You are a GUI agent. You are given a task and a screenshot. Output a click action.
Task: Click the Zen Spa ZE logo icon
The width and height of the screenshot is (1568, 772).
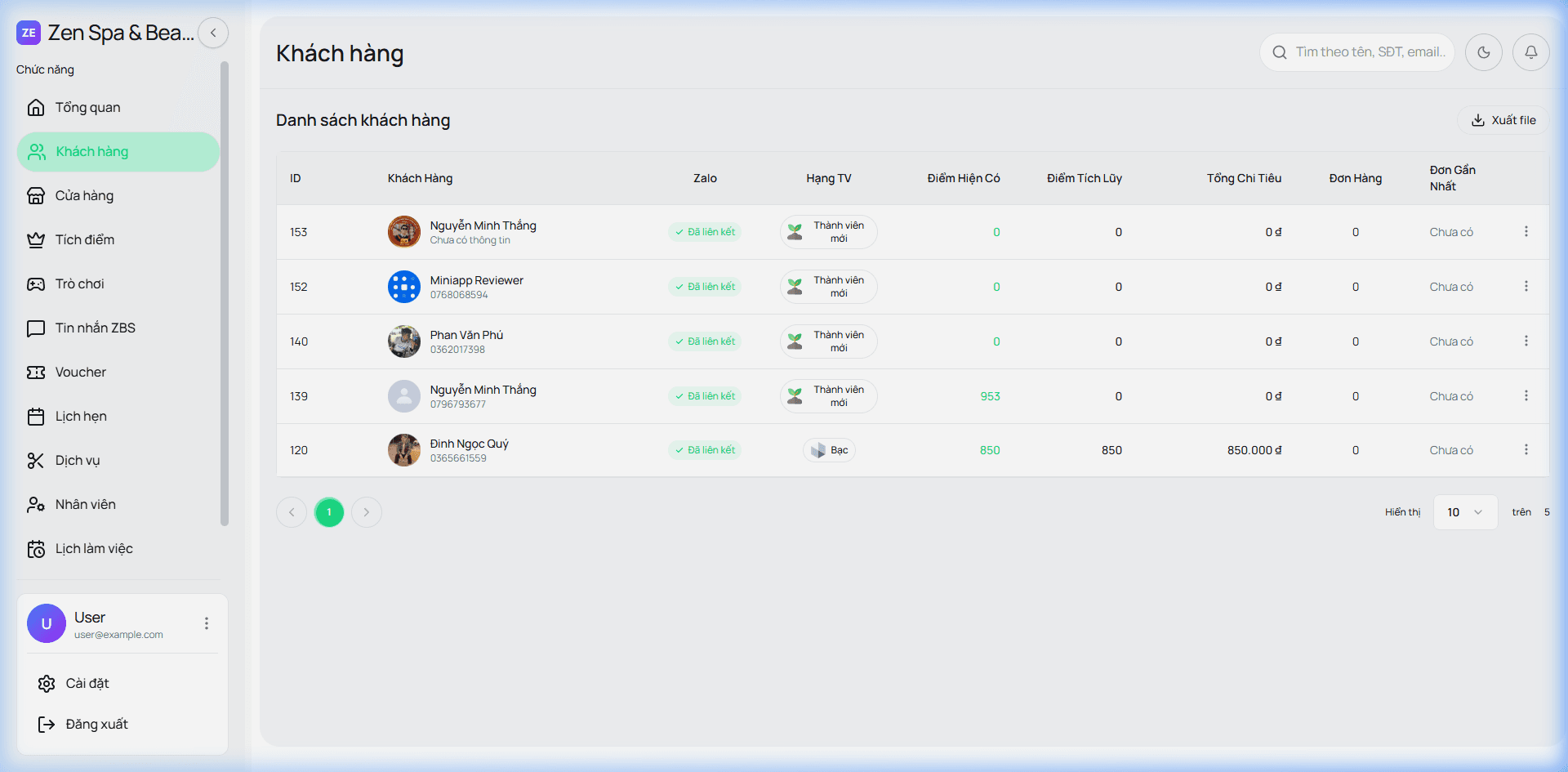pyautogui.click(x=29, y=33)
